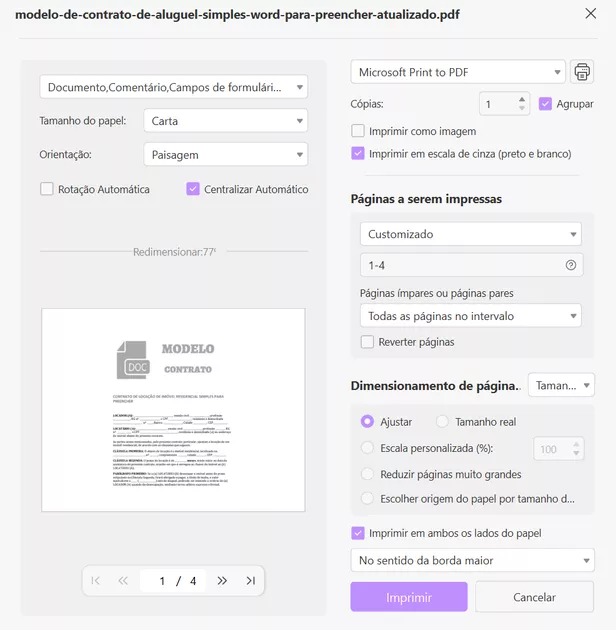Click the document preview thumbnail
This screenshot has height=630, width=616.
(x=173, y=410)
